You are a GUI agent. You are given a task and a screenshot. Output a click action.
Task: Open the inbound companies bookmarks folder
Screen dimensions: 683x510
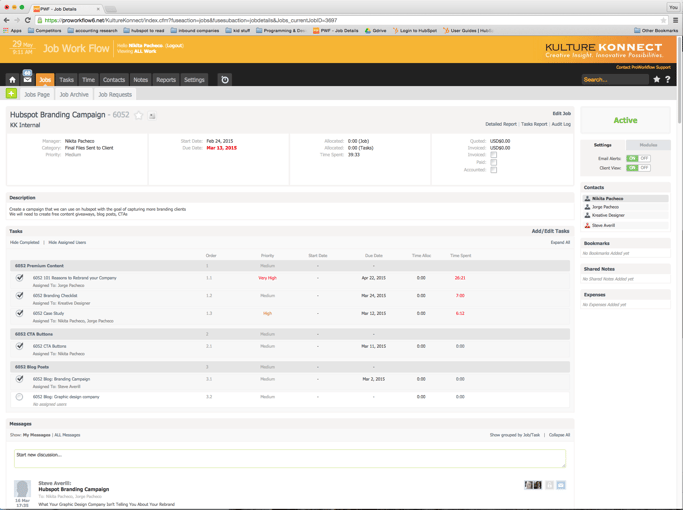195,30
